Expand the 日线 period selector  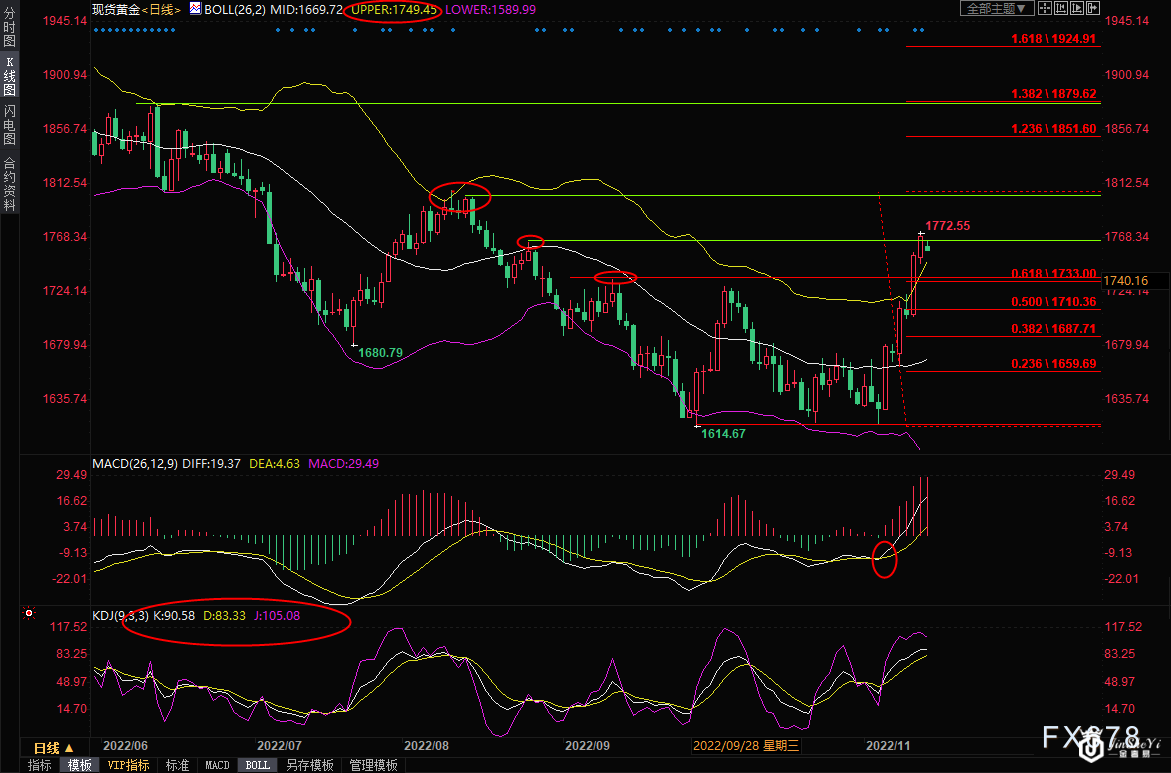tap(53, 748)
